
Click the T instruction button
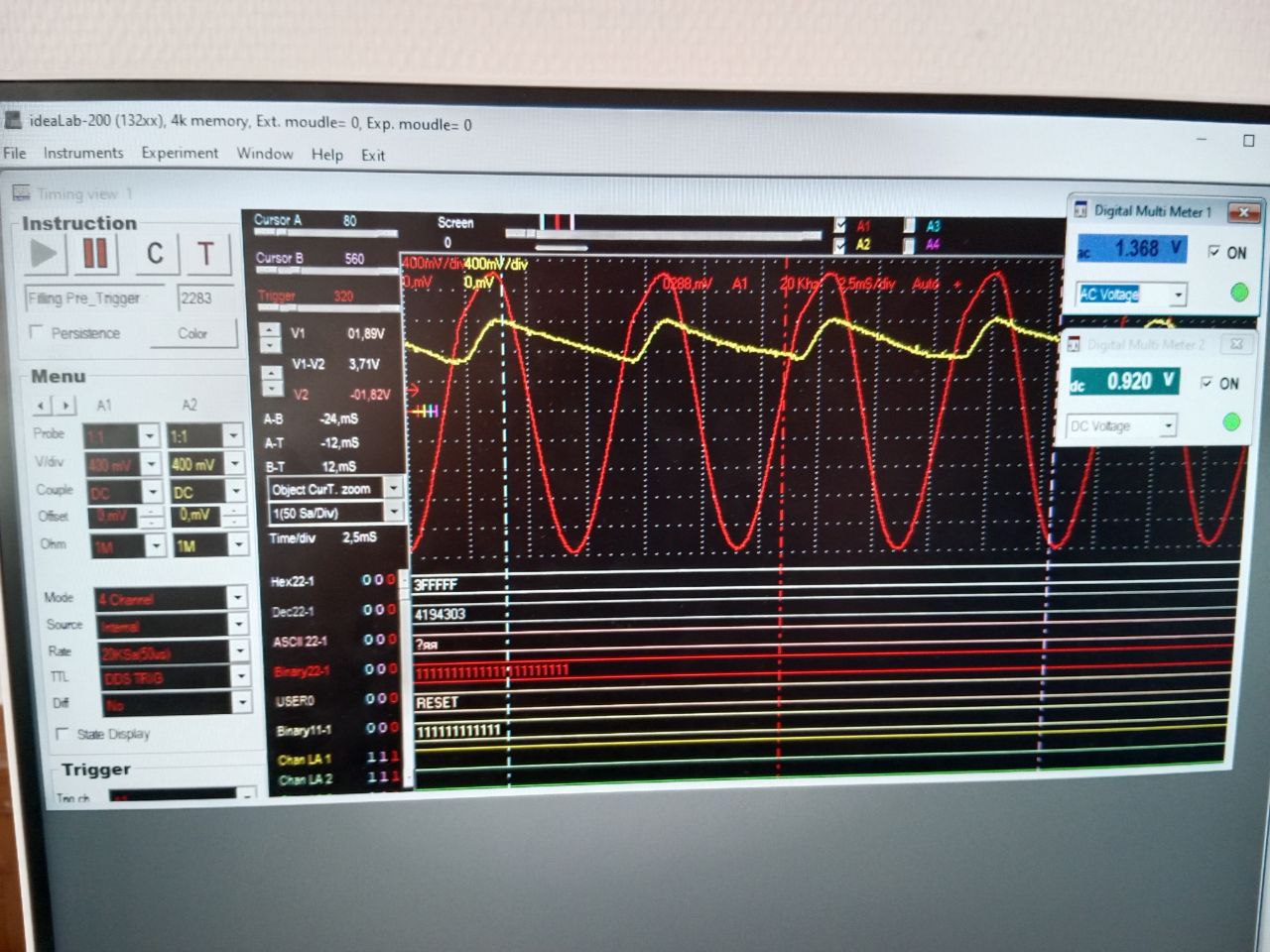coord(206,254)
